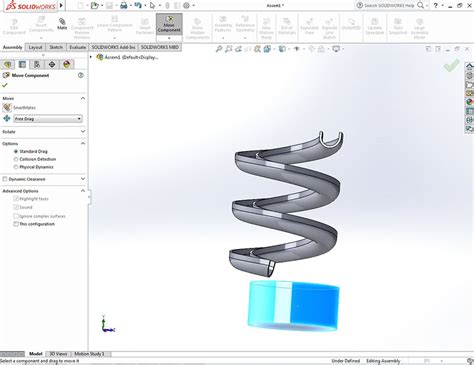Click the Open document icon in the title bar
This screenshot has height=365, width=474.
(95, 5)
